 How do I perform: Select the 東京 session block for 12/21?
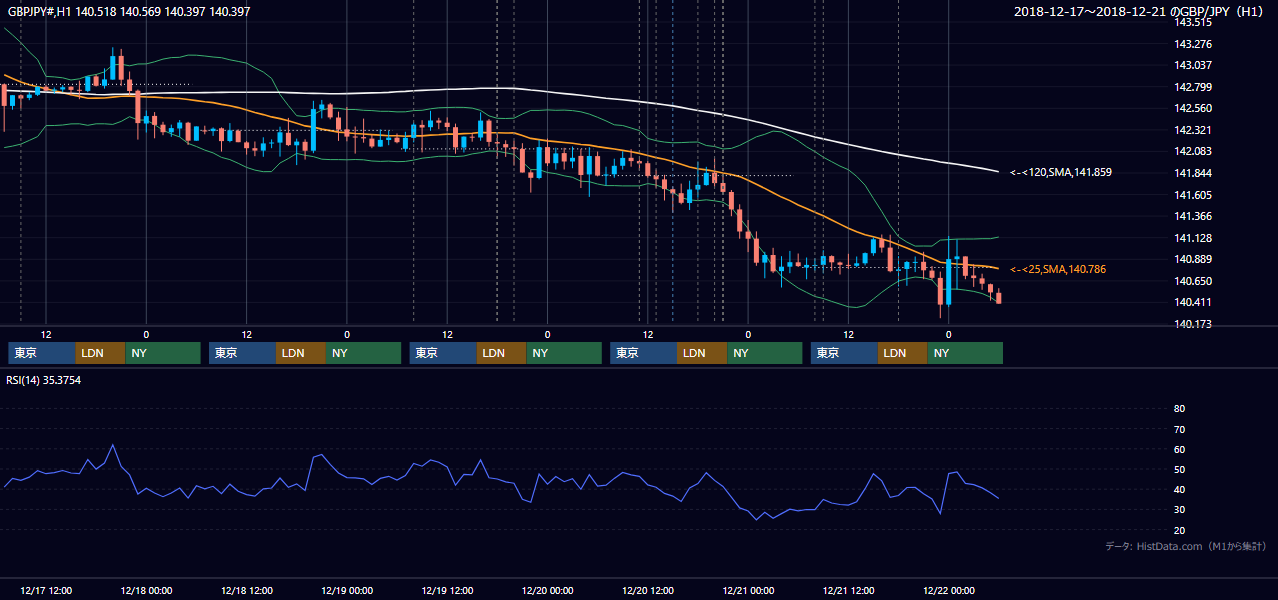click(844, 353)
